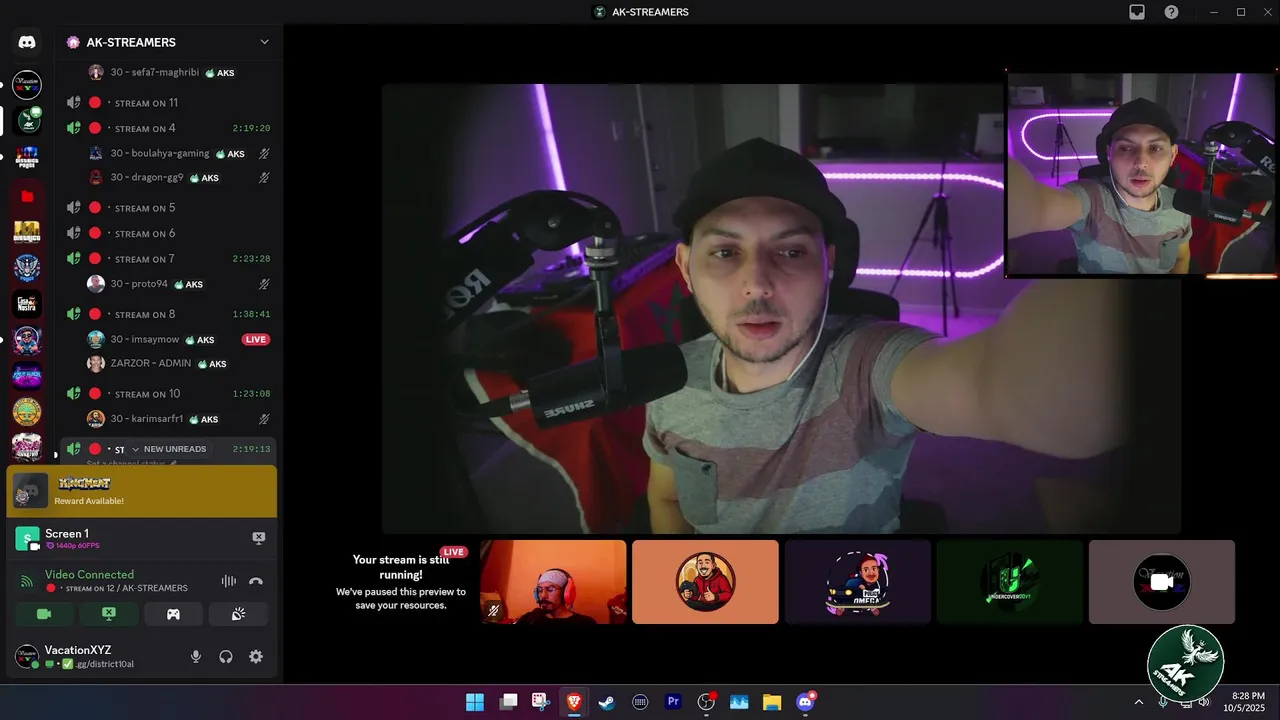The image size is (1280, 720).
Task: Select the red square server icon
Action: point(27,197)
